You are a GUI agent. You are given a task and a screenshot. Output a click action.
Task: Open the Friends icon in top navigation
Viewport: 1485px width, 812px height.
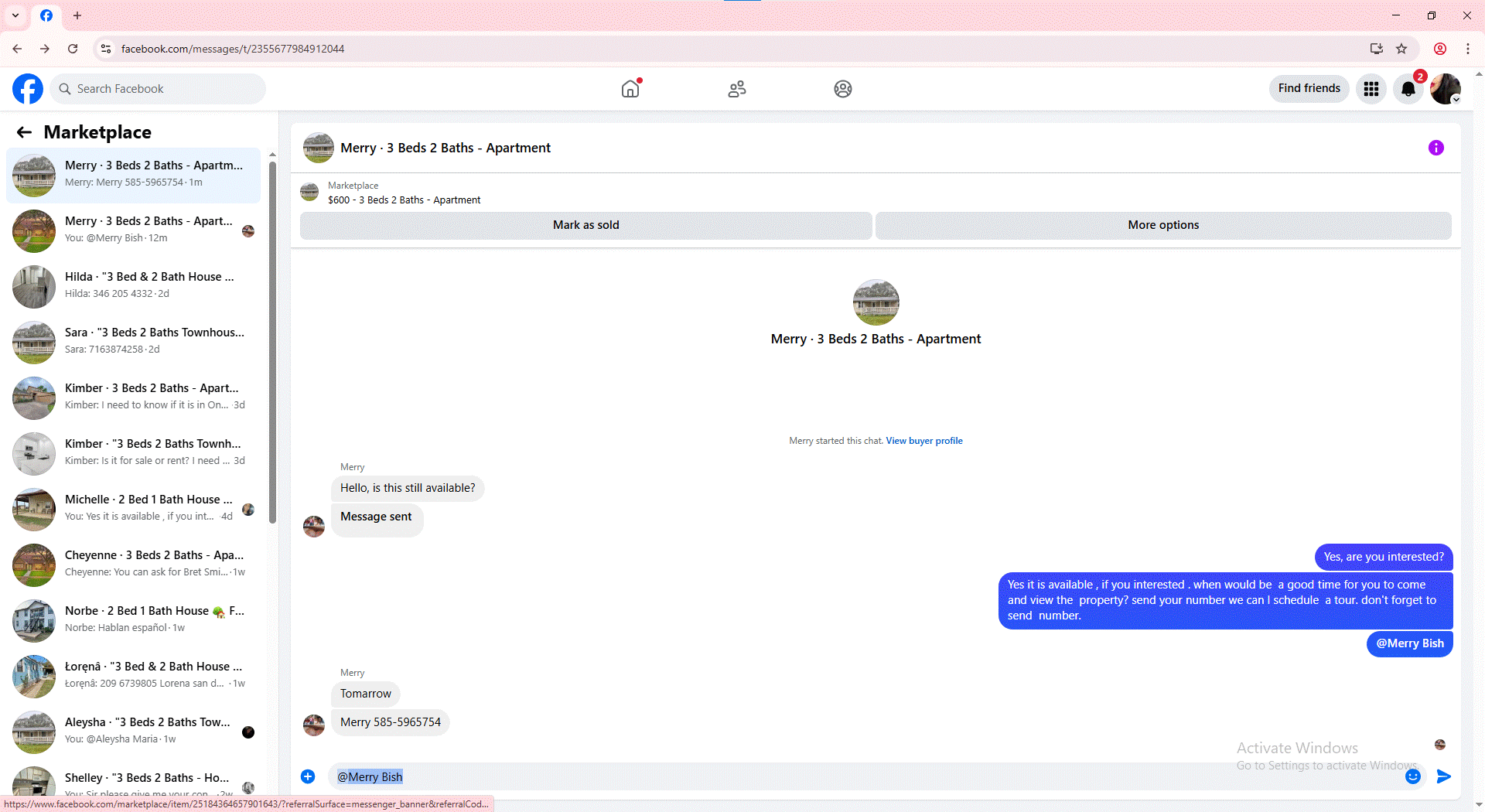(x=737, y=89)
